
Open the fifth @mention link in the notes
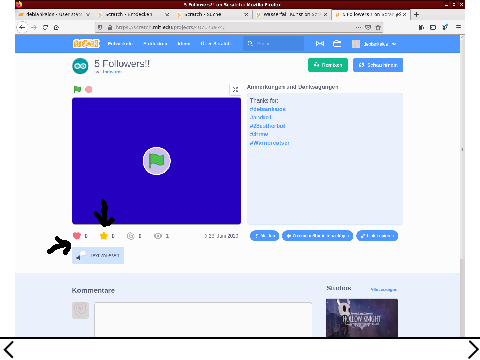tap(269, 143)
